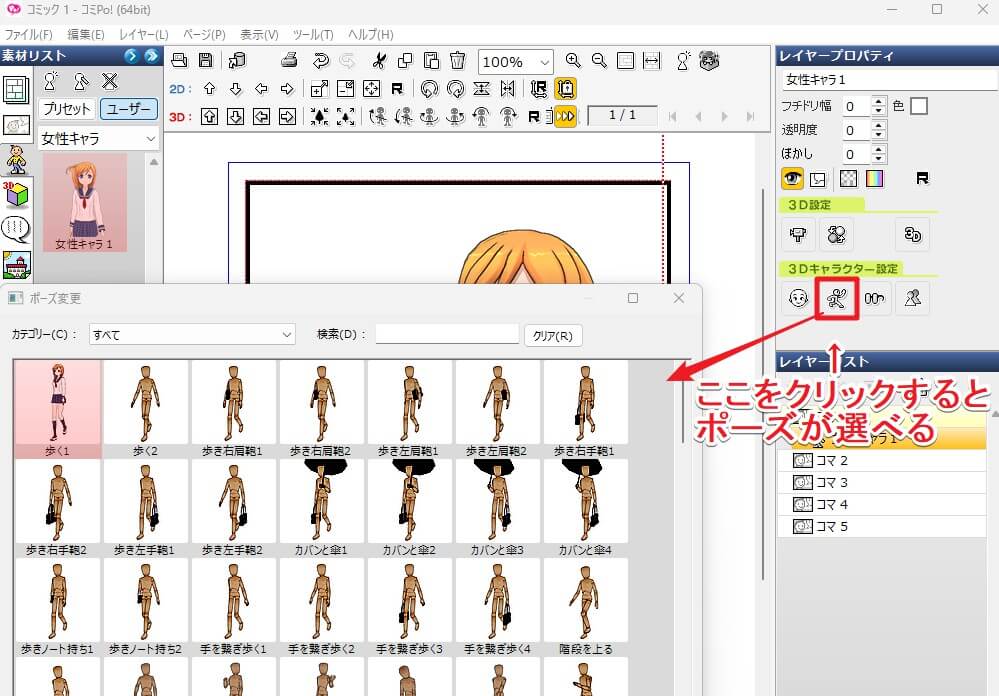The width and height of the screenshot is (999, 696).
Task: Open the 編集(E) menu
Action: click(86, 34)
